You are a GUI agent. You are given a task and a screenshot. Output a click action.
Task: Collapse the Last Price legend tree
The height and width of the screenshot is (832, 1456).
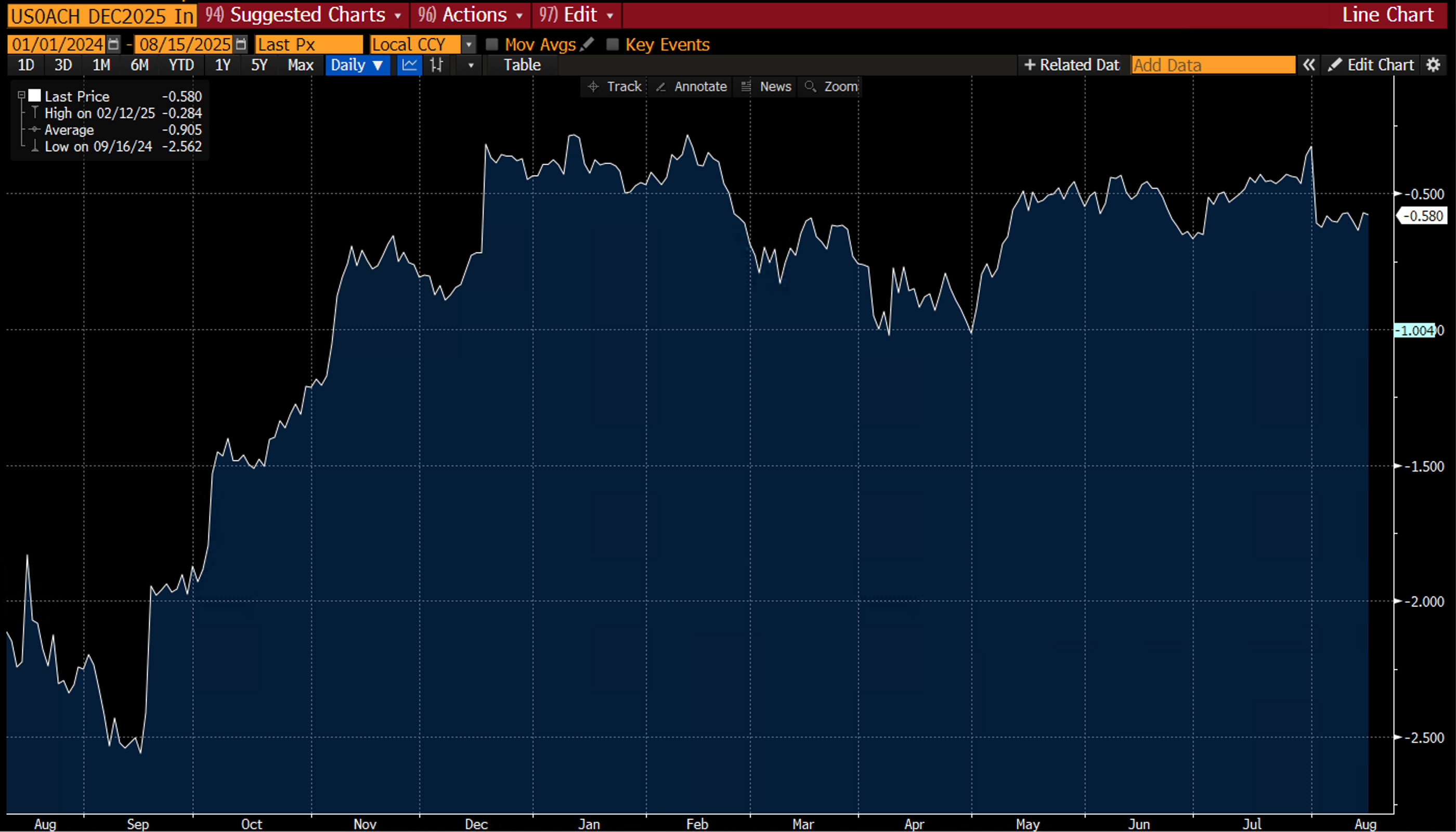click(x=21, y=96)
